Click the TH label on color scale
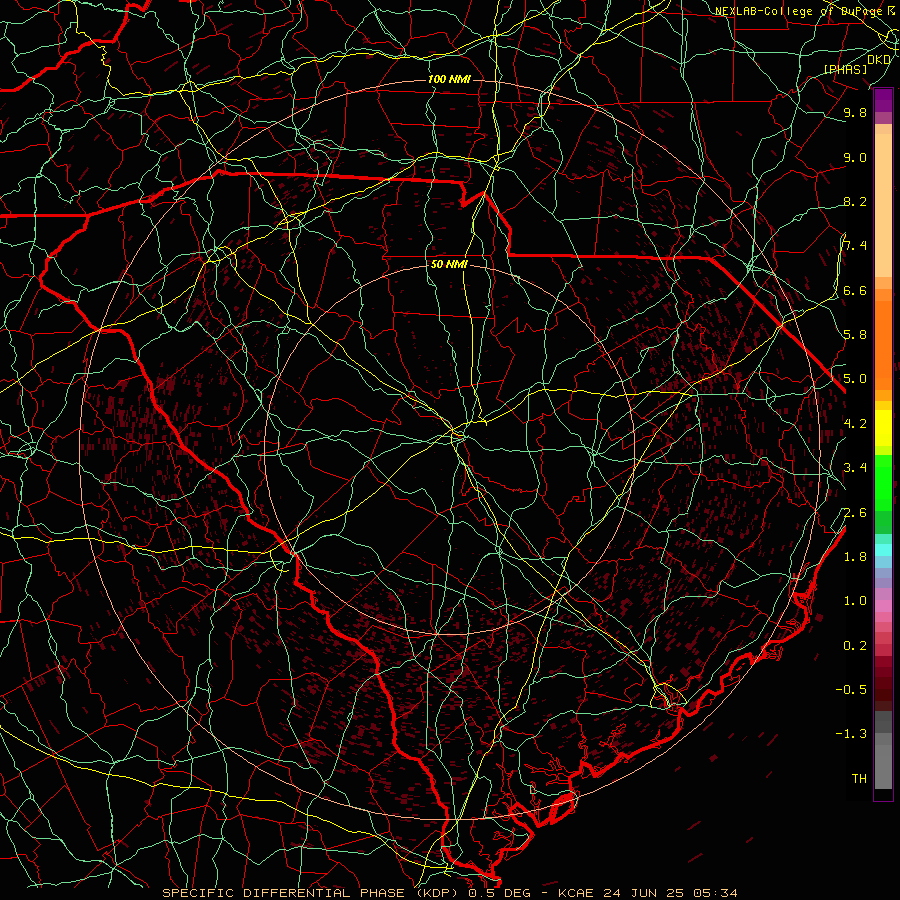The height and width of the screenshot is (900, 900). coord(859,779)
